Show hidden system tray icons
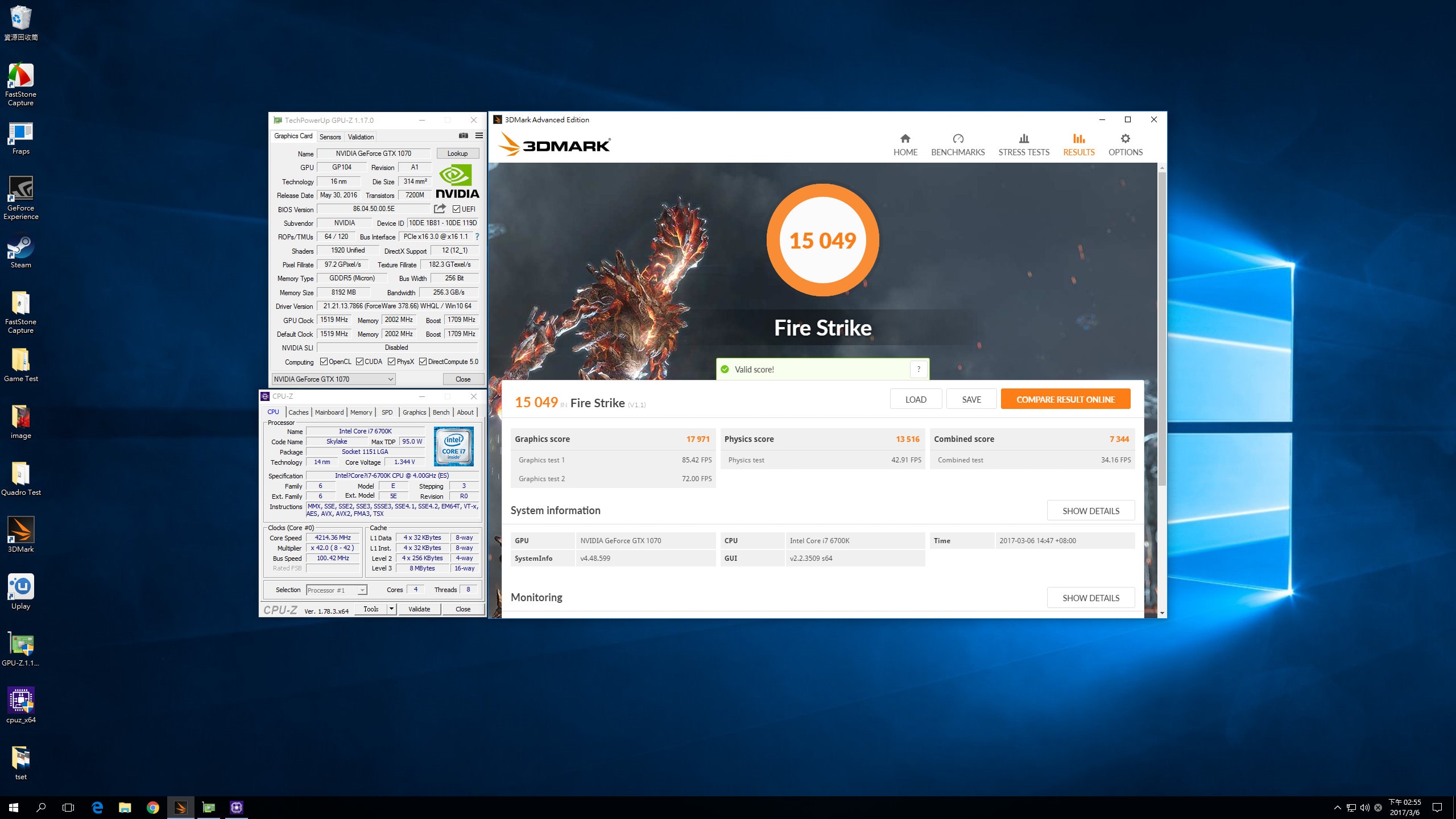 coord(1338,808)
